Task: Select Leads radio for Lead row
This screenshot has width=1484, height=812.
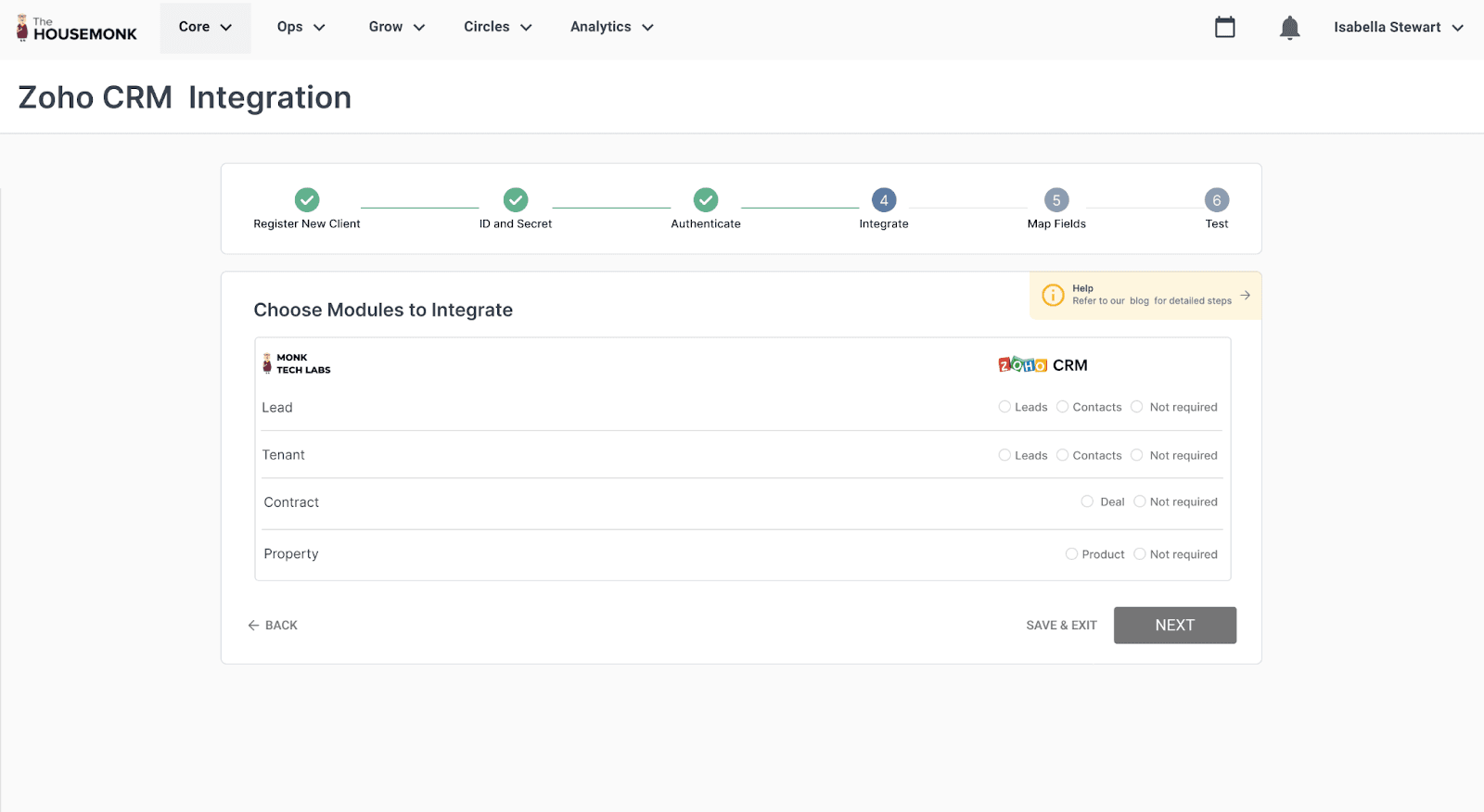Action: coord(1004,407)
